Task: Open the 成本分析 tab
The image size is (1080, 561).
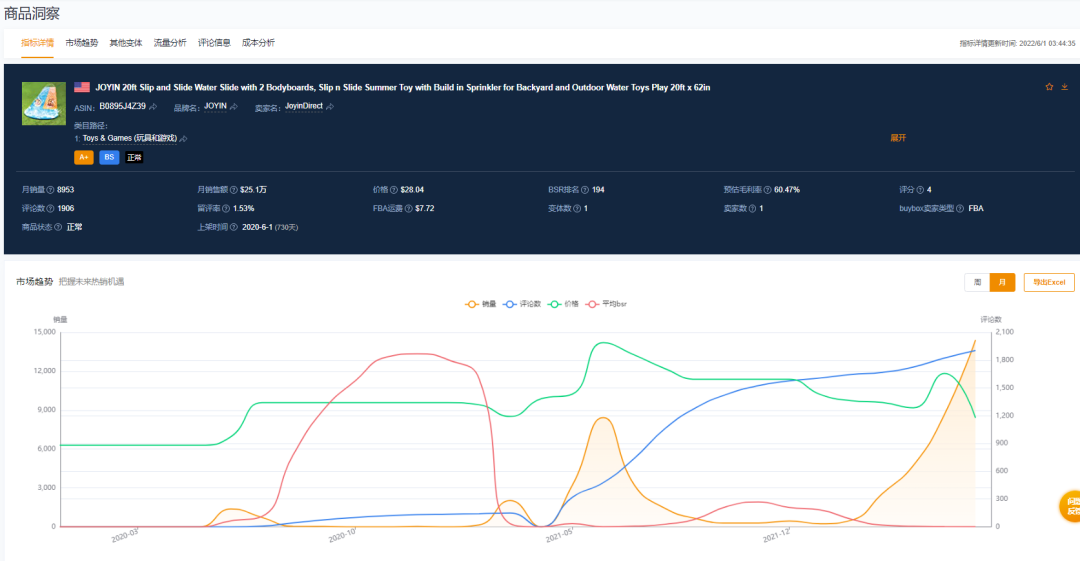Action: click(258, 43)
